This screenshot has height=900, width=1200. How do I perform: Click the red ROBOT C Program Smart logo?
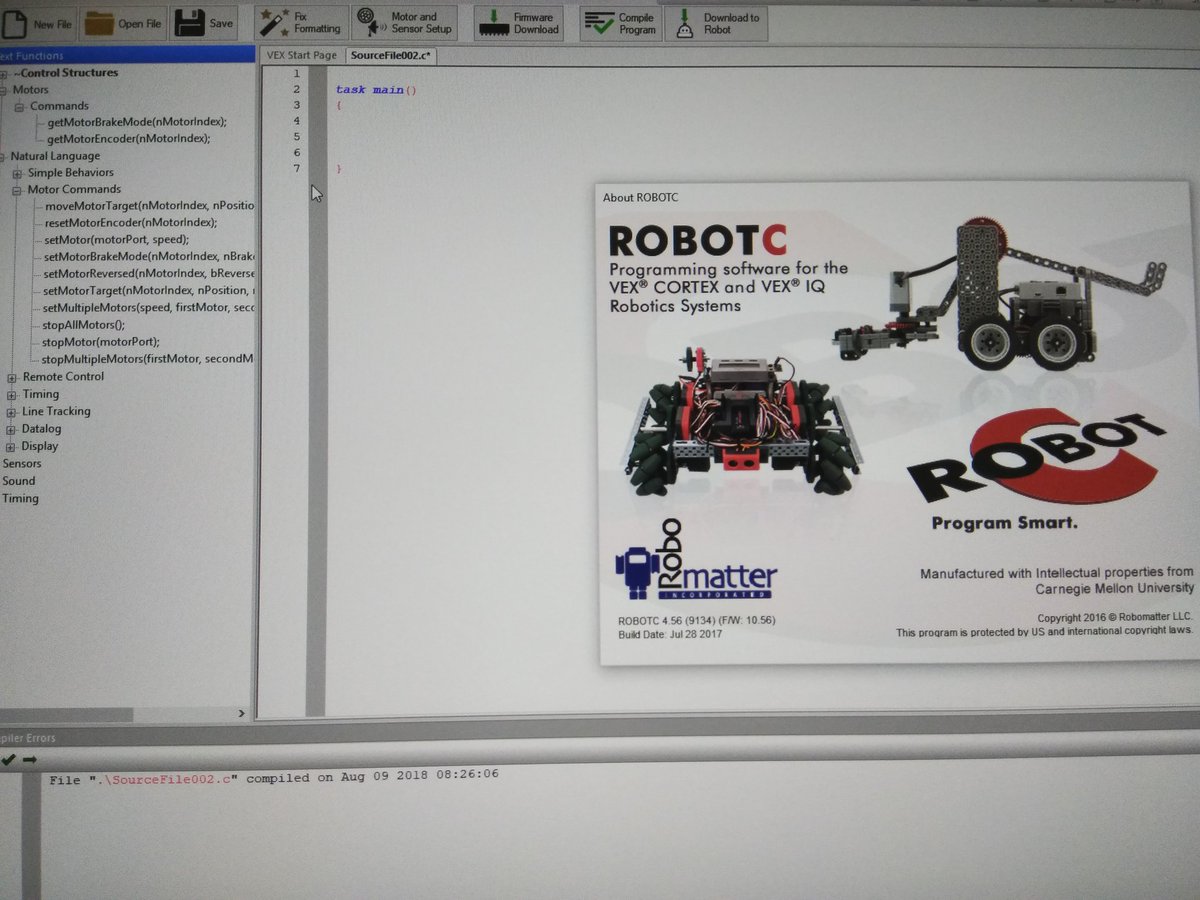point(1036,467)
